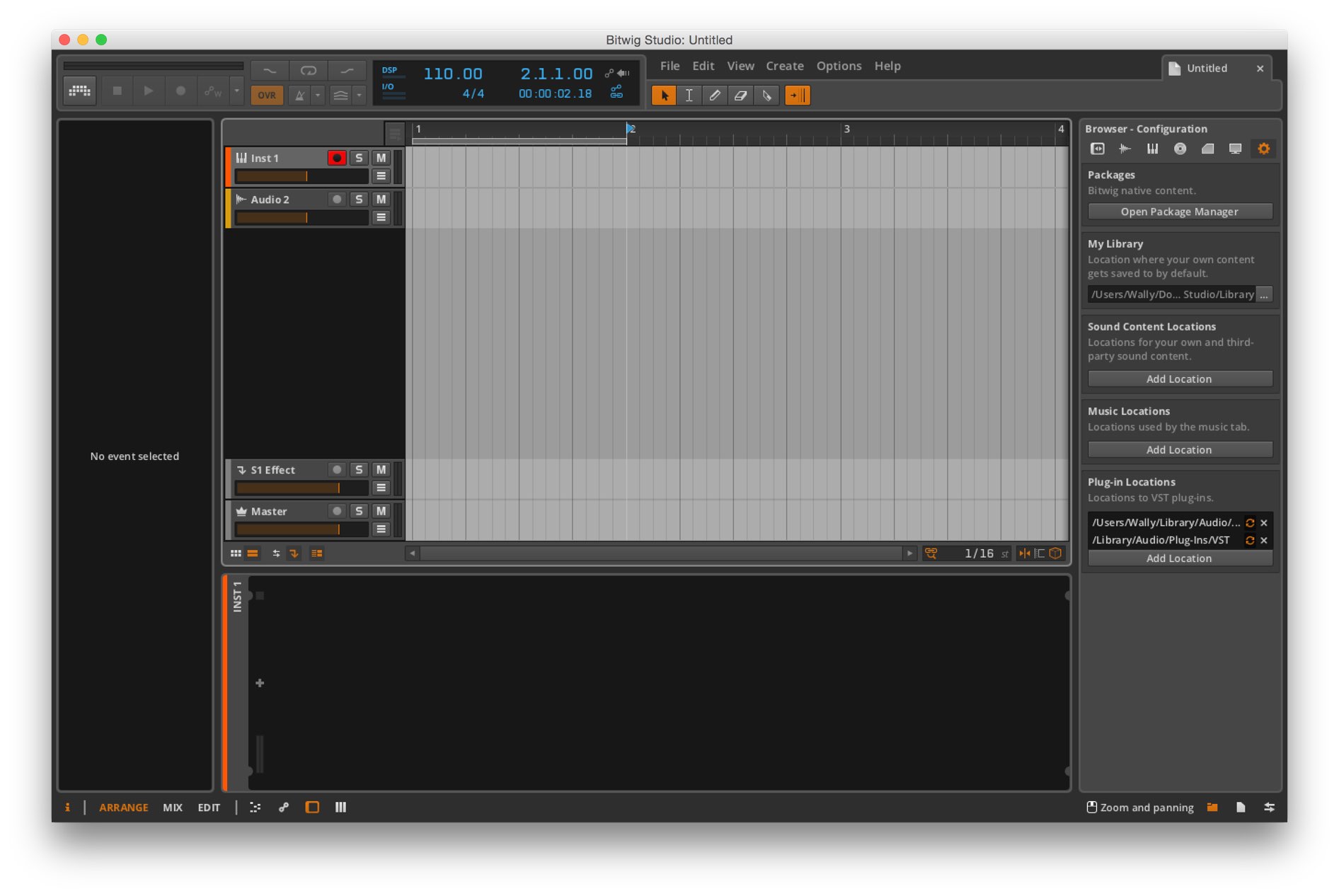Open the View menu

pyautogui.click(x=740, y=66)
